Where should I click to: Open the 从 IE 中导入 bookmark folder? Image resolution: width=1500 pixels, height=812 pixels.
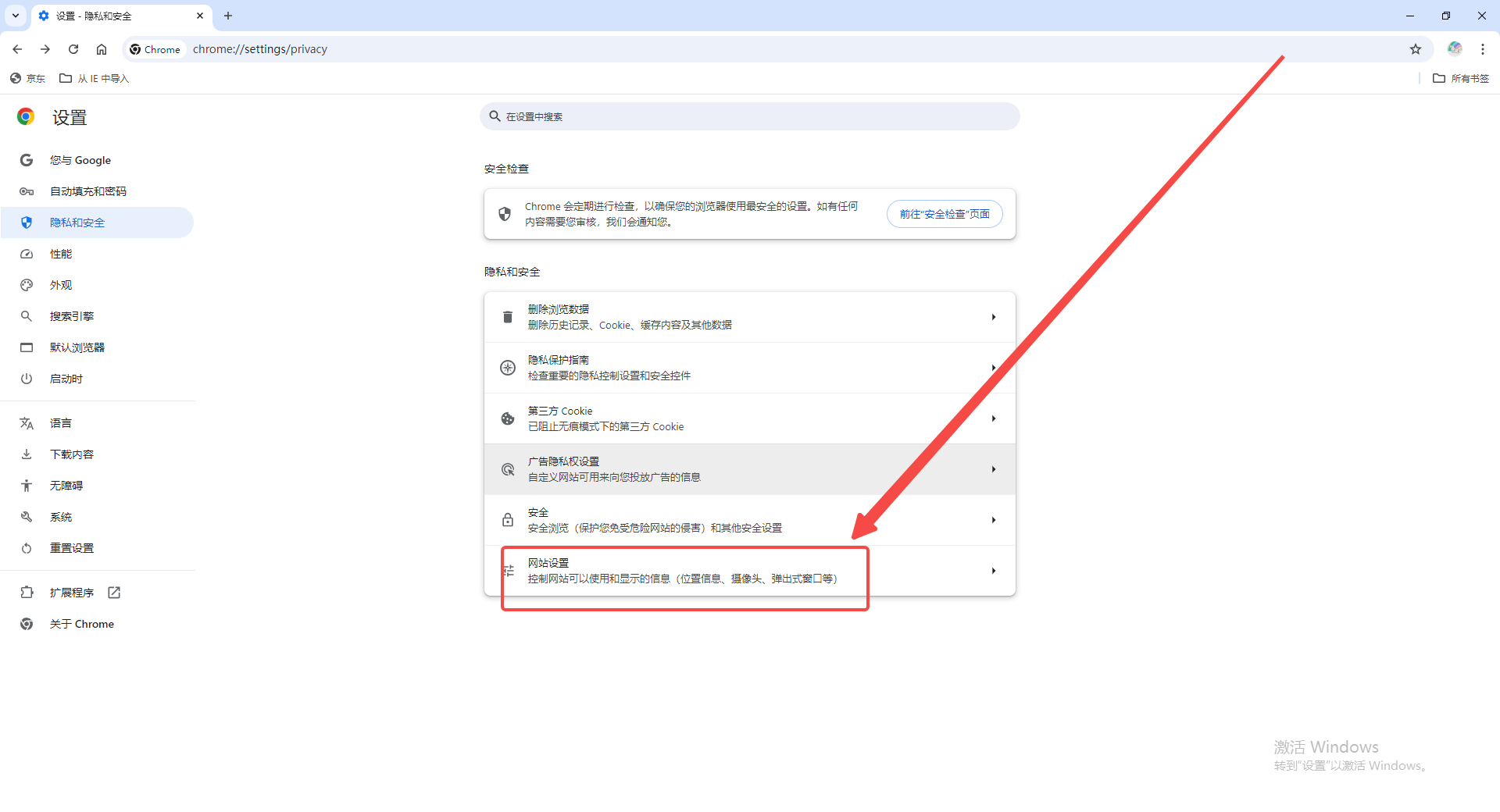point(95,78)
